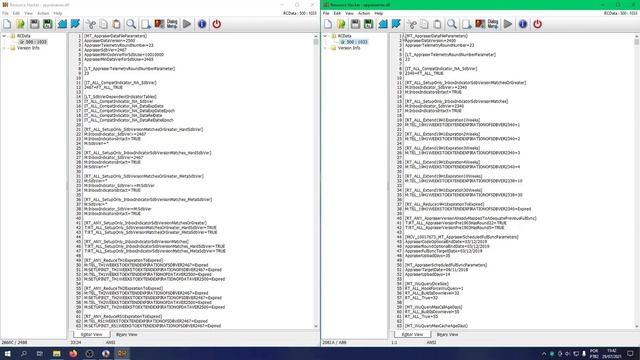Click scroll-down arrow of left editor scrollbar
The width and height of the screenshot is (640, 360).
pos(316,327)
